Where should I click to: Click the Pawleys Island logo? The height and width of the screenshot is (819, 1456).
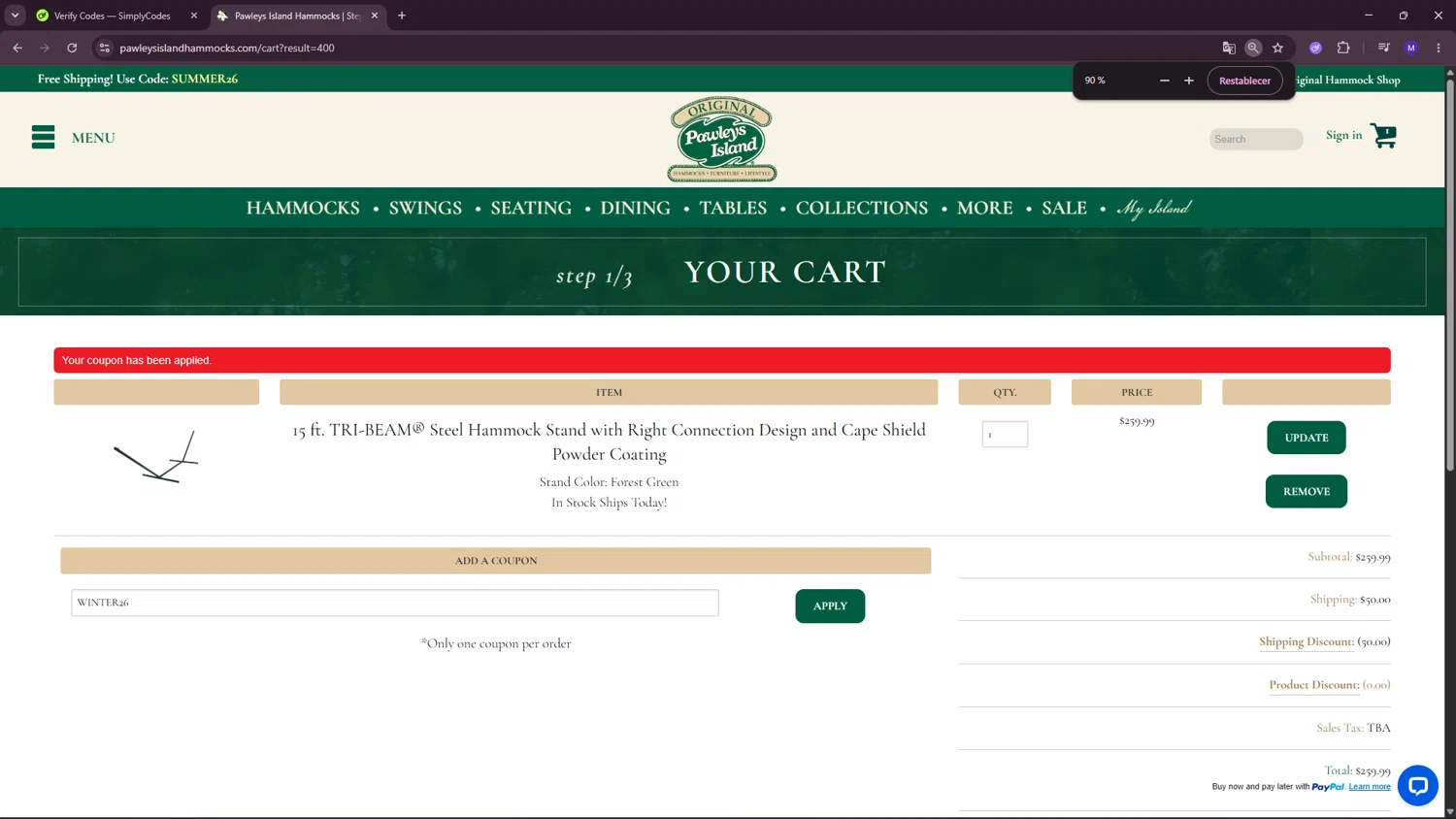(x=722, y=139)
